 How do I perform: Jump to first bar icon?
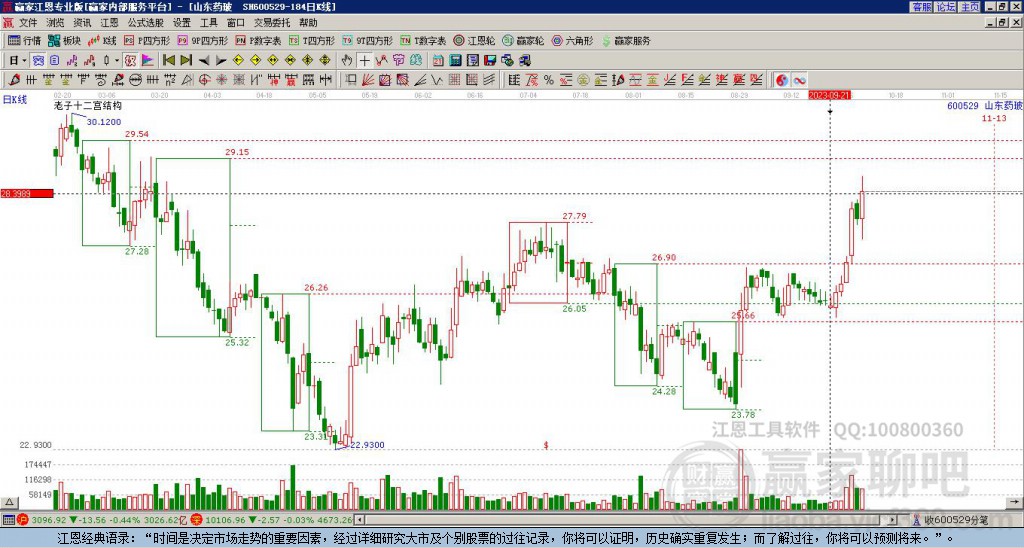(168, 61)
